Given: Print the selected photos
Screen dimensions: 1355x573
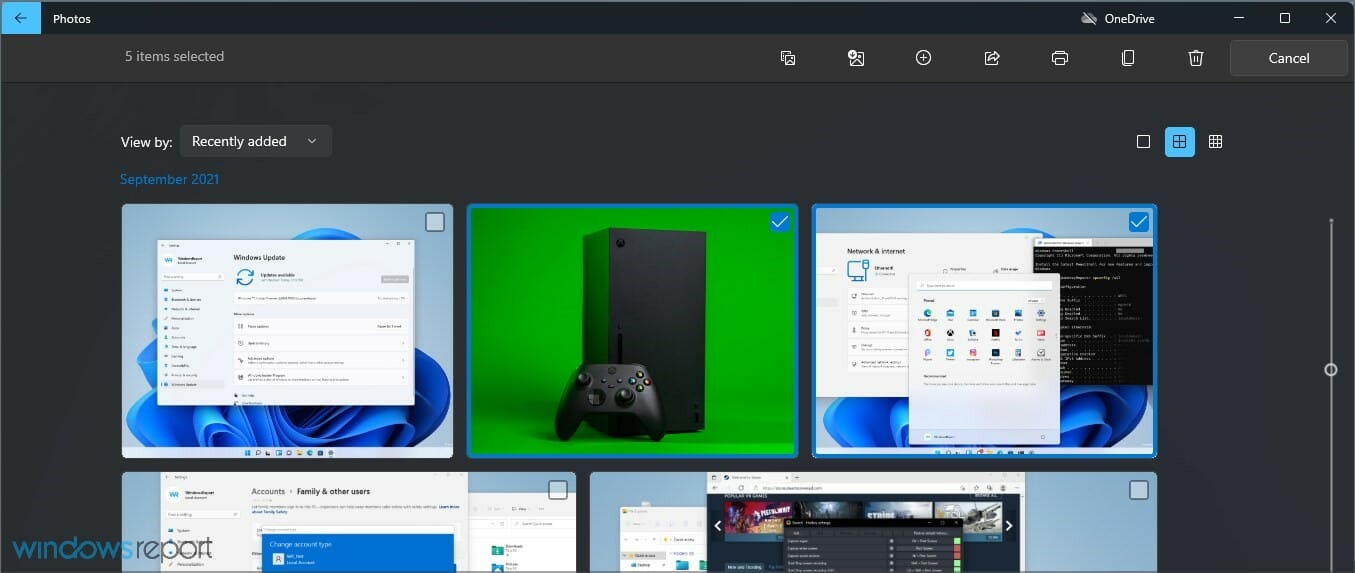Looking at the screenshot, I should [1060, 58].
